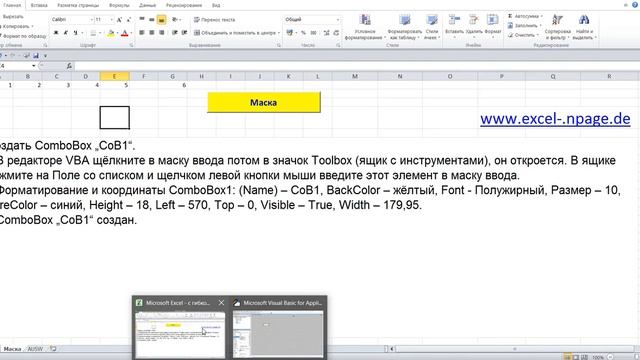This screenshot has height=360, width=640.
Task: Open the www.excel-.npage.de link
Action: (x=555, y=119)
